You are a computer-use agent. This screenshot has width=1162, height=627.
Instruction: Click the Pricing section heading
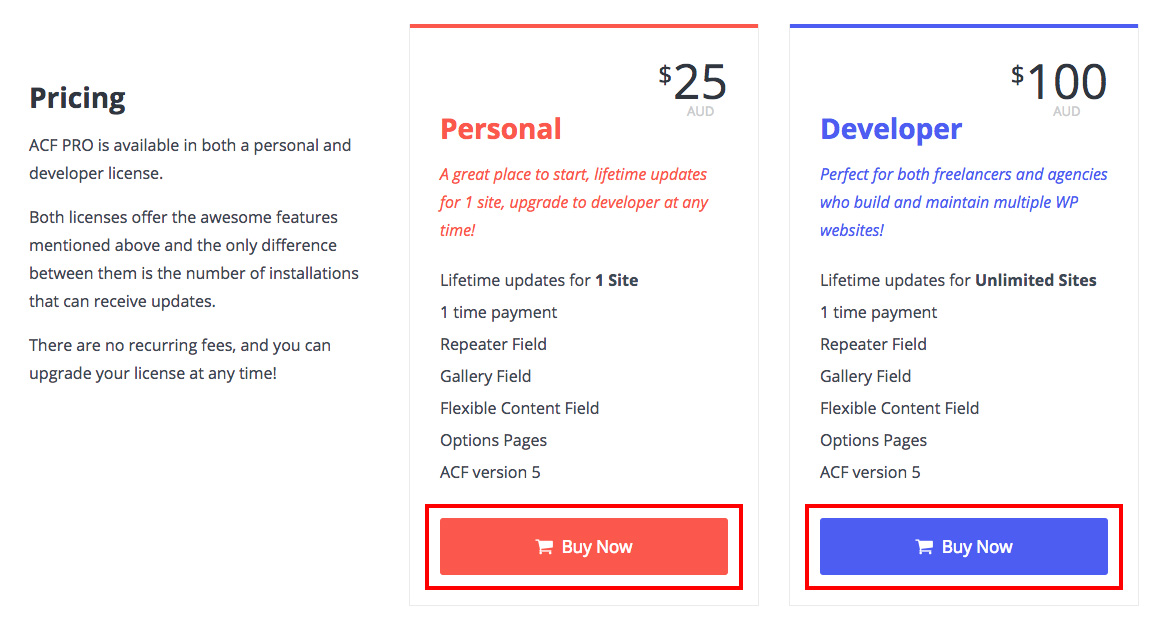pyautogui.click(x=77, y=98)
